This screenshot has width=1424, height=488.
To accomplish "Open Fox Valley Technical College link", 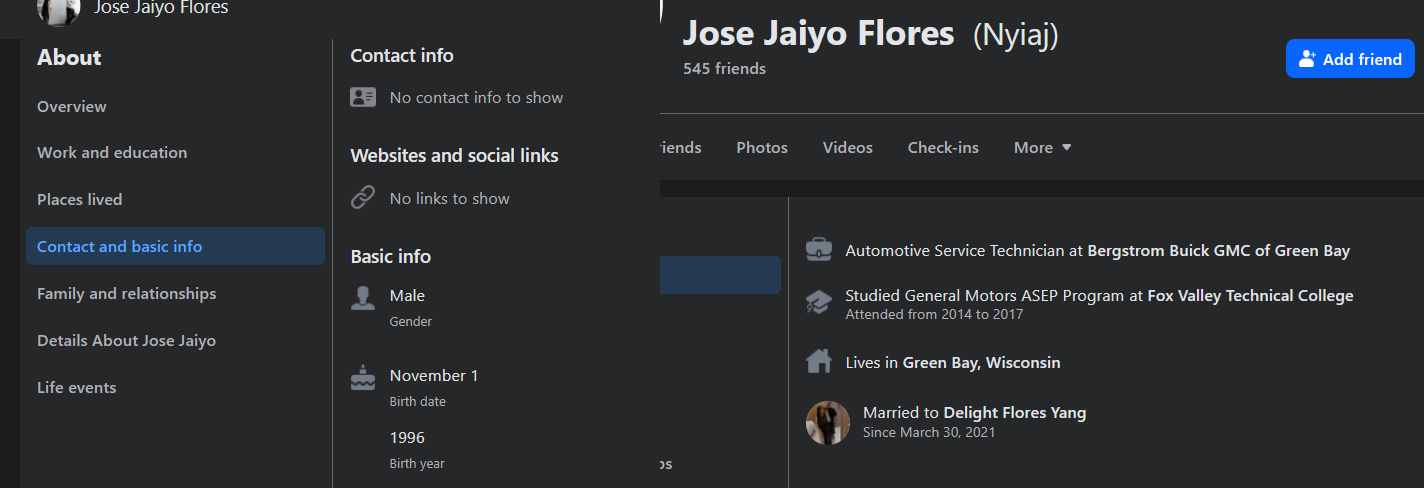I will tap(1250, 296).
